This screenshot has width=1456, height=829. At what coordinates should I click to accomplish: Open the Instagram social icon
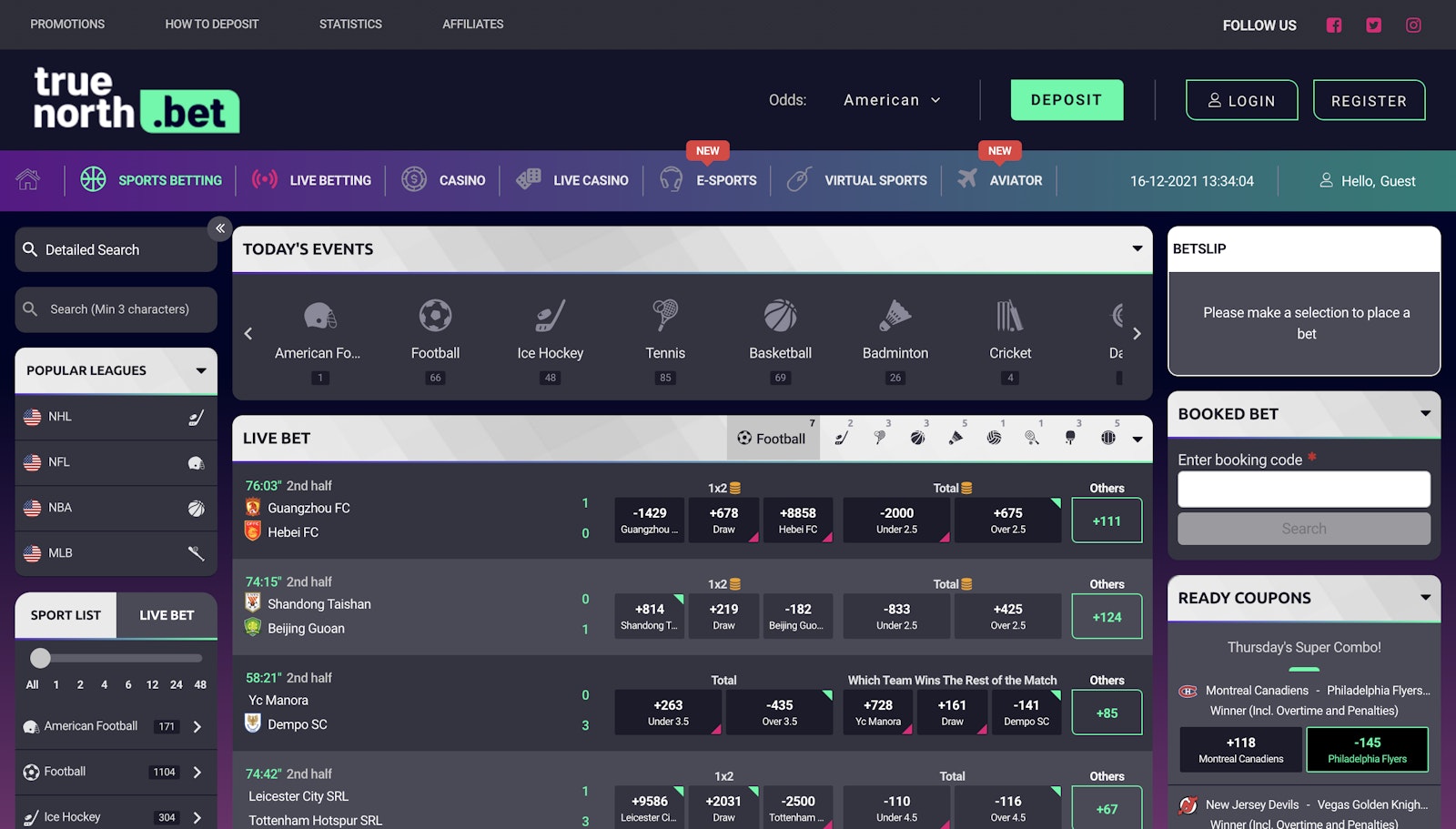[1413, 25]
